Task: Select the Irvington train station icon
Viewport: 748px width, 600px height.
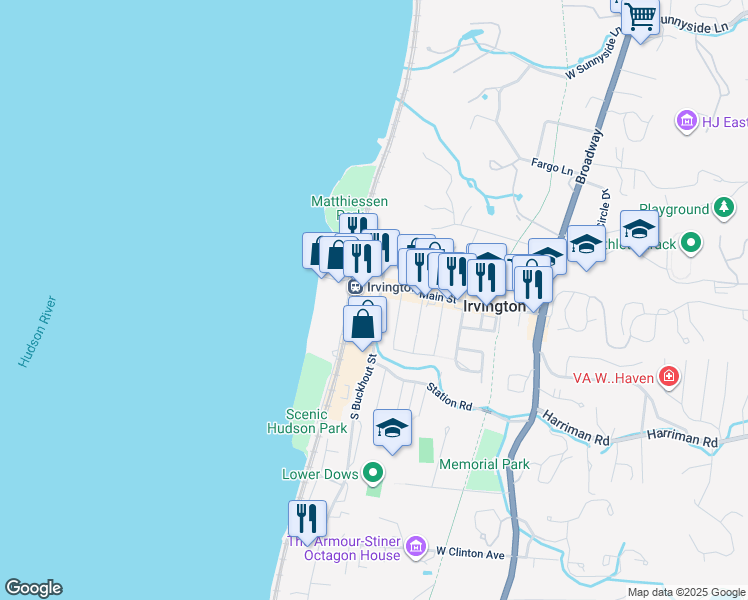Action: click(x=354, y=287)
